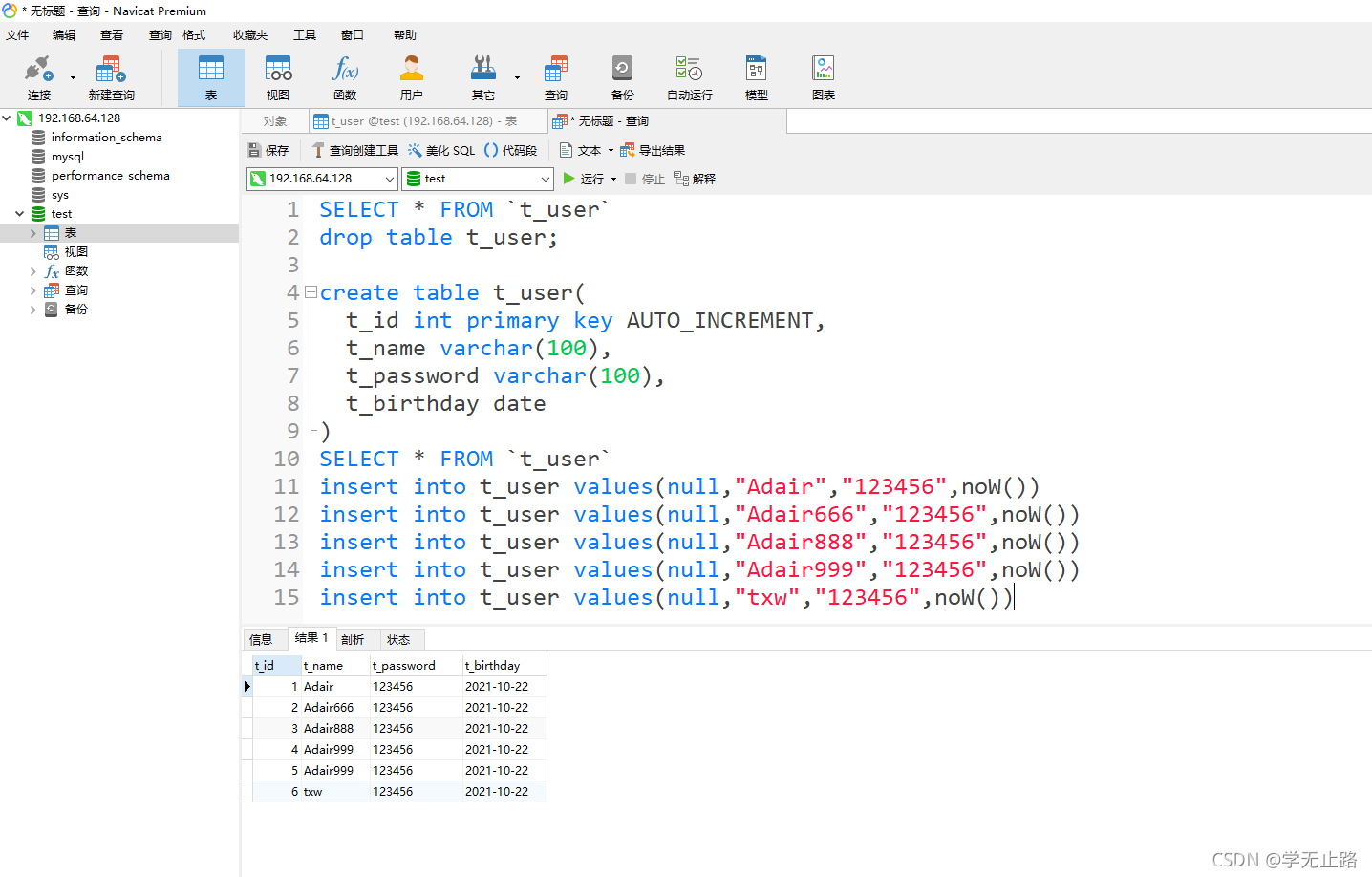Click the 保存 (Save) button
The width and height of the screenshot is (1372, 877).
[x=268, y=150]
